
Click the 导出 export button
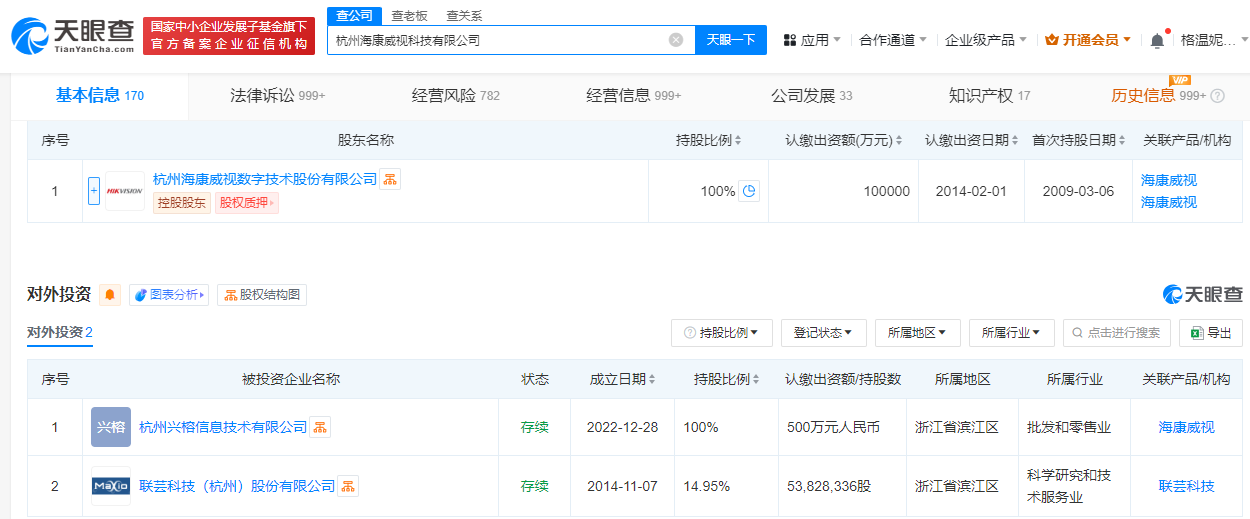coord(1211,333)
